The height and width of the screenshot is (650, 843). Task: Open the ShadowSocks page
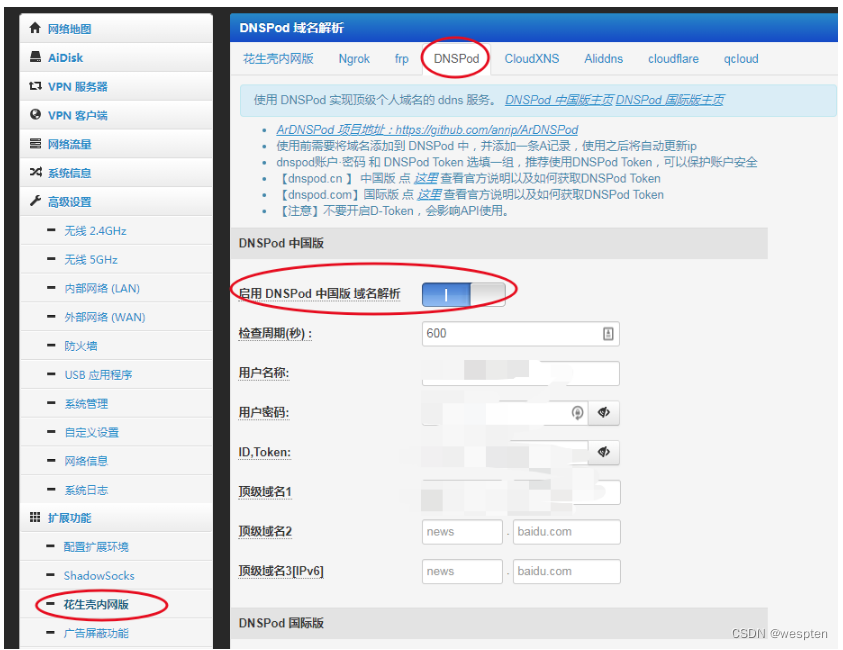(x=99, y=576)
